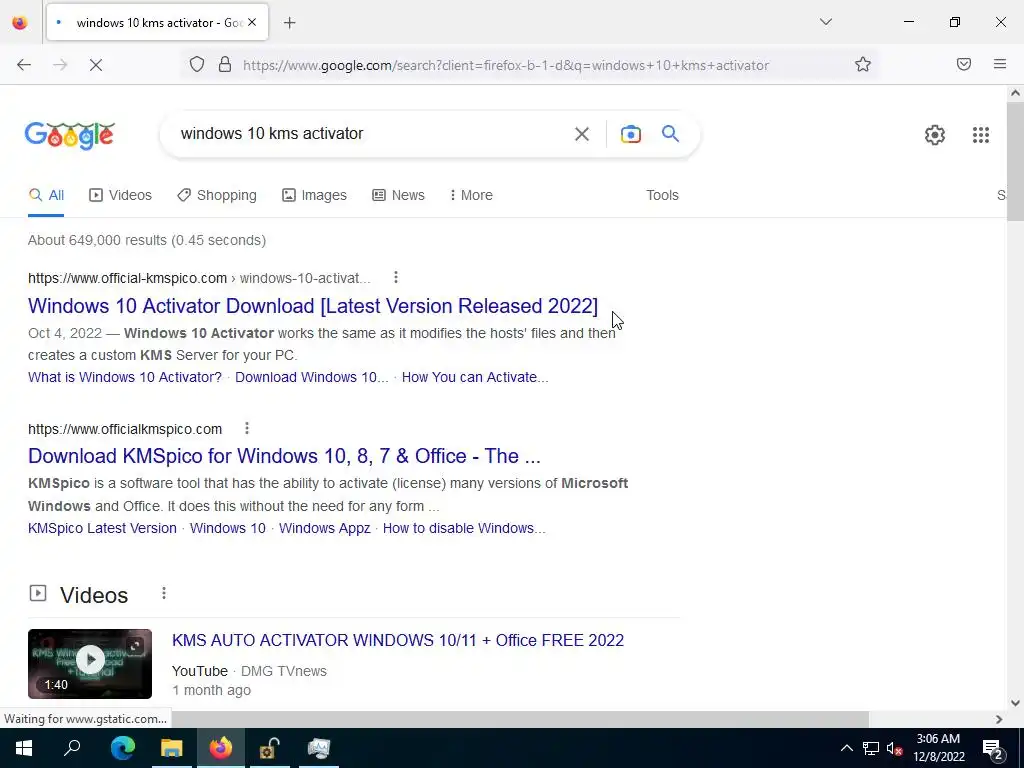Open the padlock app in taskbar

point(270,748)
